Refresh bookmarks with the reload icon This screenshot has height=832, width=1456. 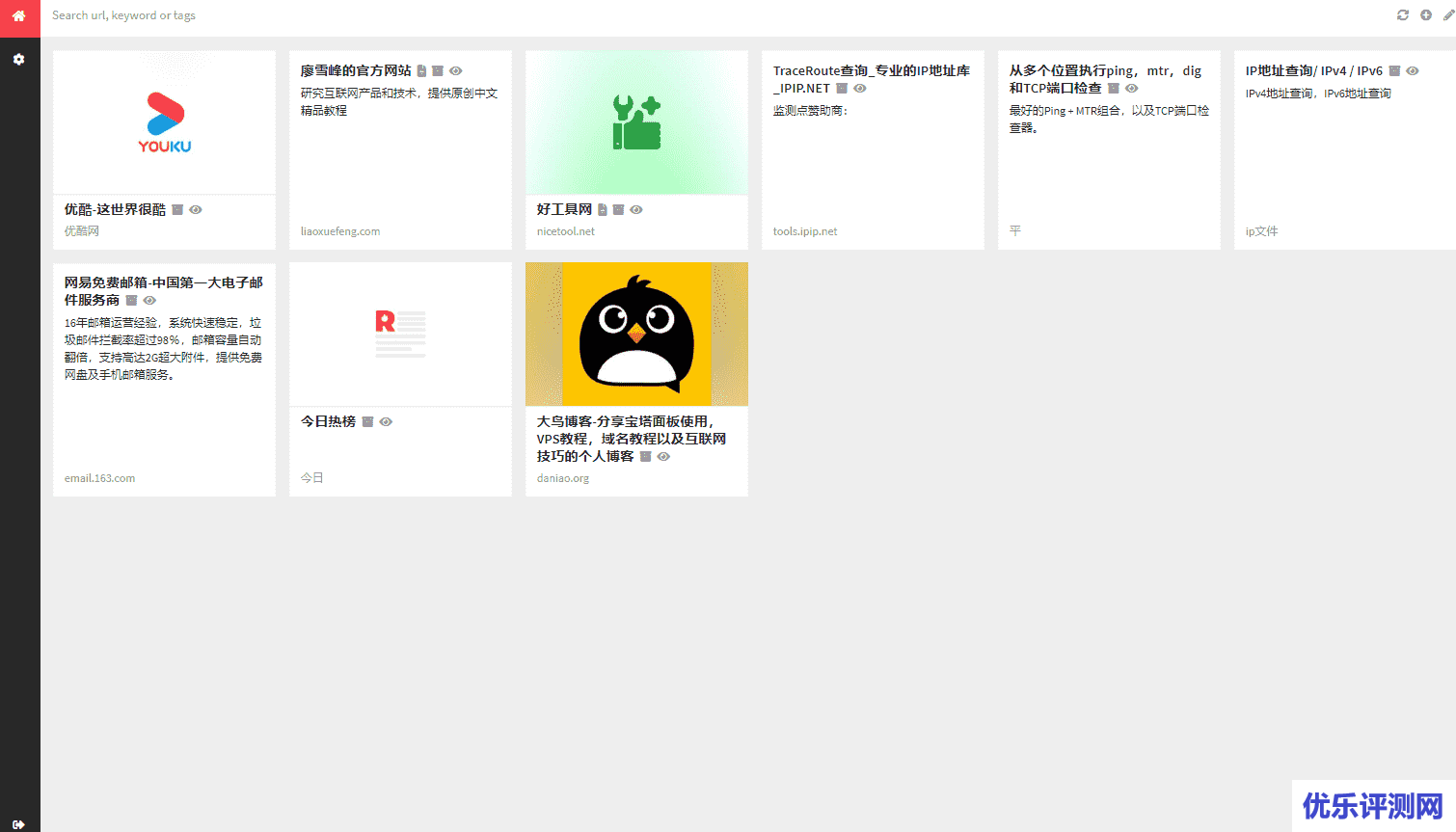[1402, 14]
